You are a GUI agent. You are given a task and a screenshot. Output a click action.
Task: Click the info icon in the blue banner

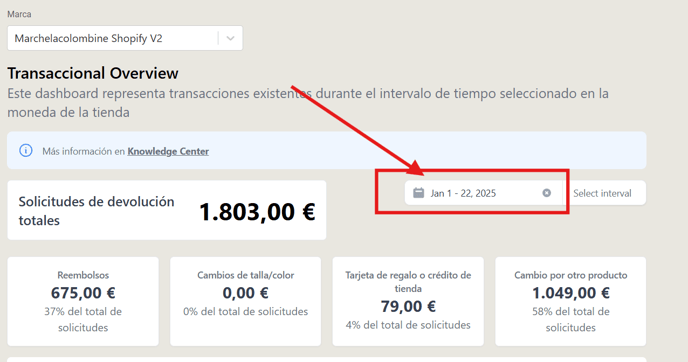click(x=25, y=151)
